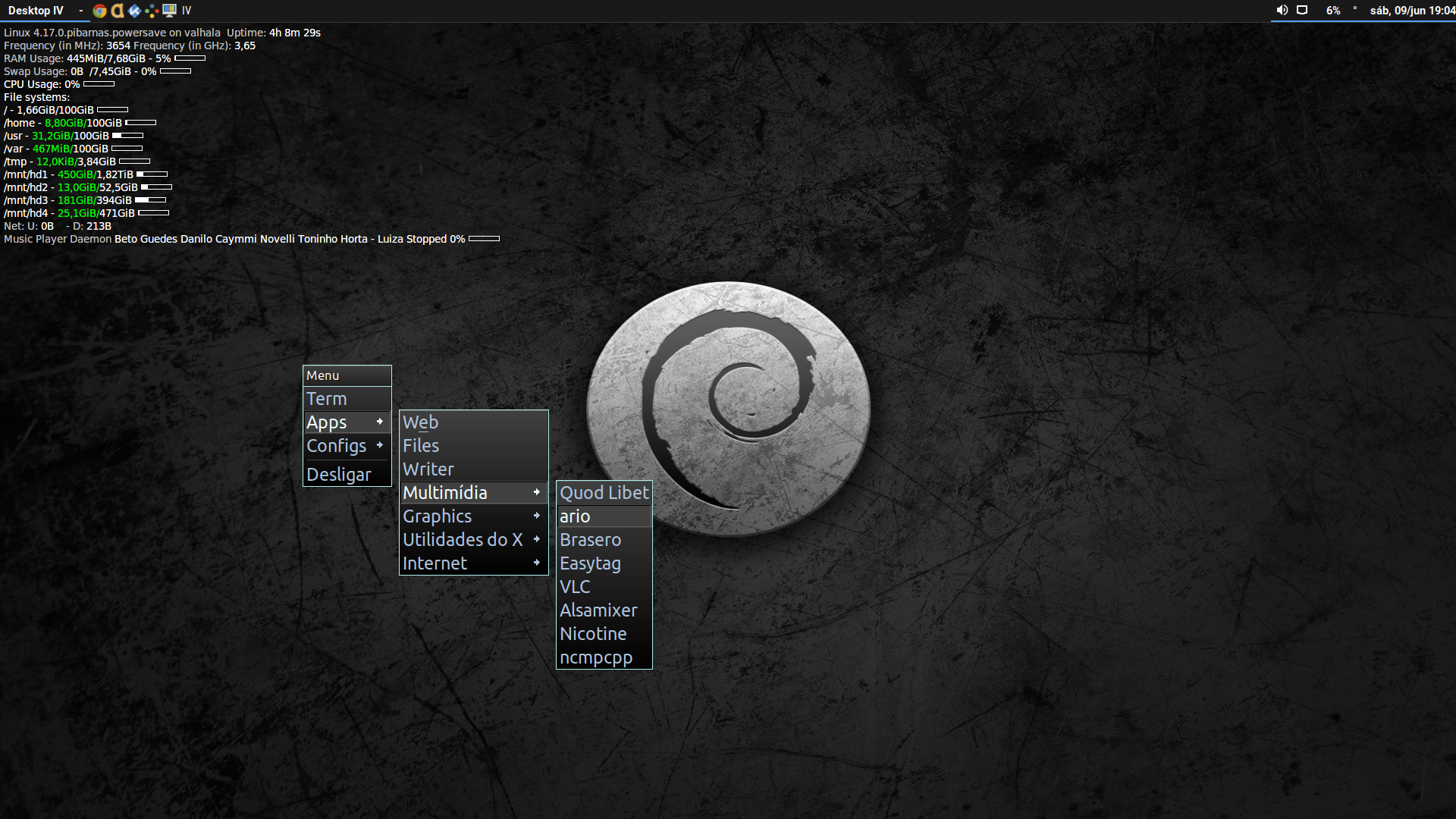Click the wired network tray icon
Viewport: 1456px width, 819px height.
coord(1302,11)
